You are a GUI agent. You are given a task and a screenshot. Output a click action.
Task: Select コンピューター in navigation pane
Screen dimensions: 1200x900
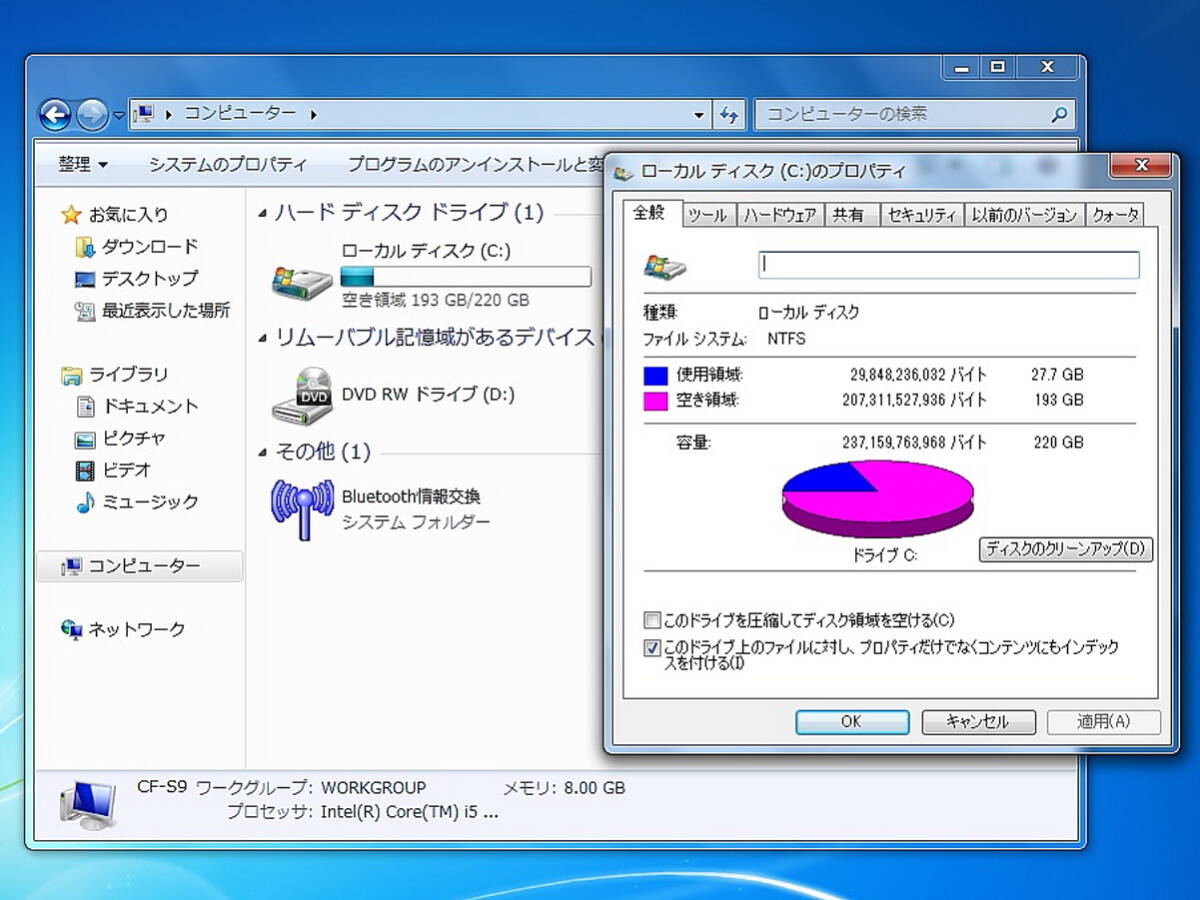[139, 566]
